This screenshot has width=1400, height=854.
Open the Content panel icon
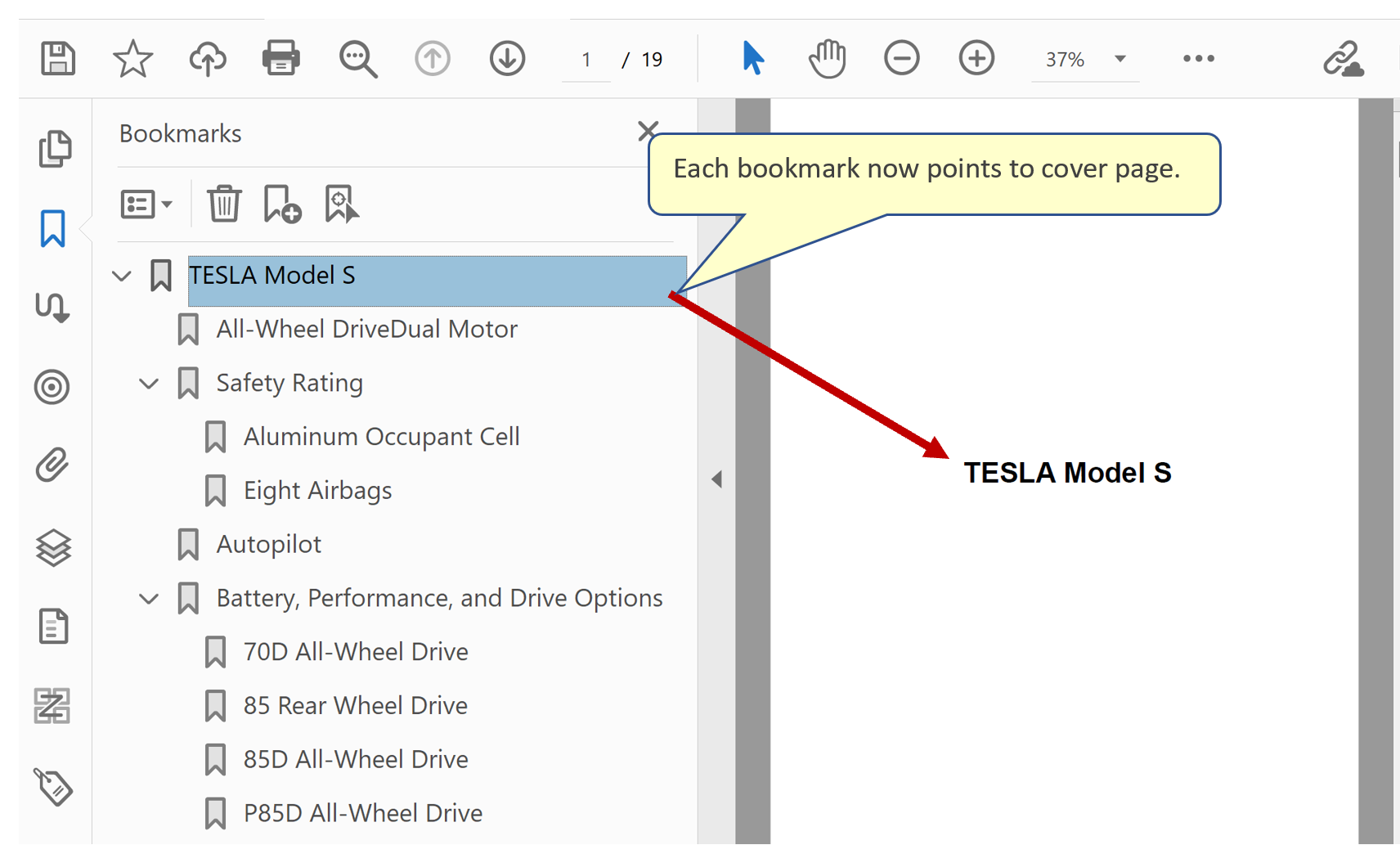coord(53,627)
